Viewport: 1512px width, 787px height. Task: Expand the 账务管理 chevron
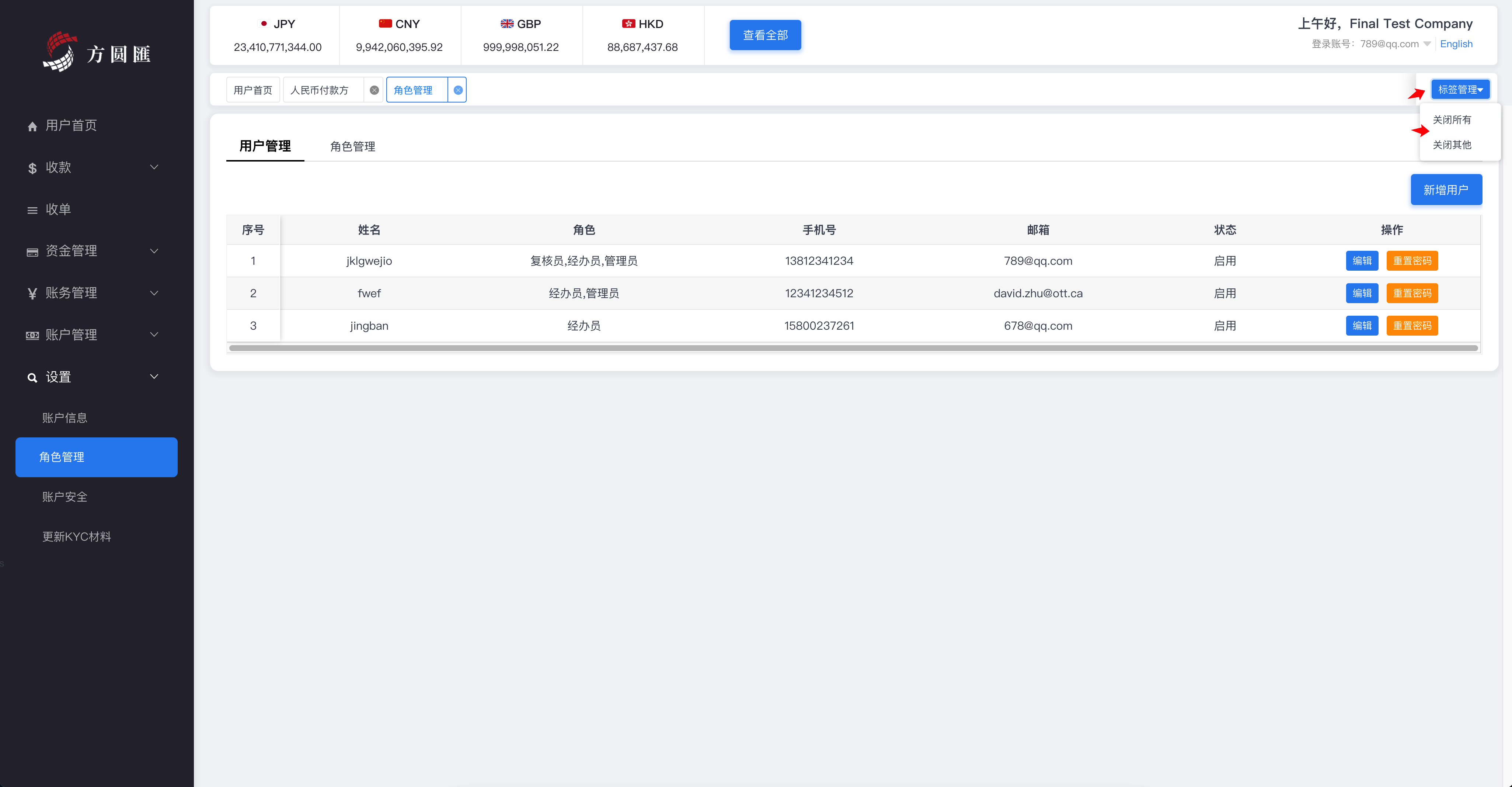coord(154,293)
